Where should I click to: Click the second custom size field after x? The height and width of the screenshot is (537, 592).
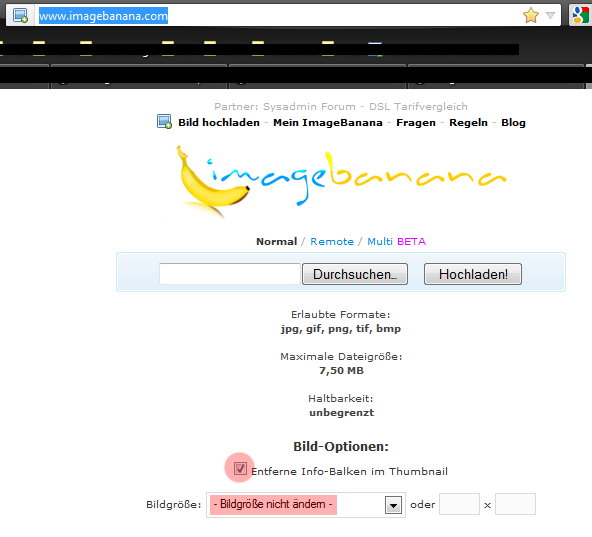515,504
